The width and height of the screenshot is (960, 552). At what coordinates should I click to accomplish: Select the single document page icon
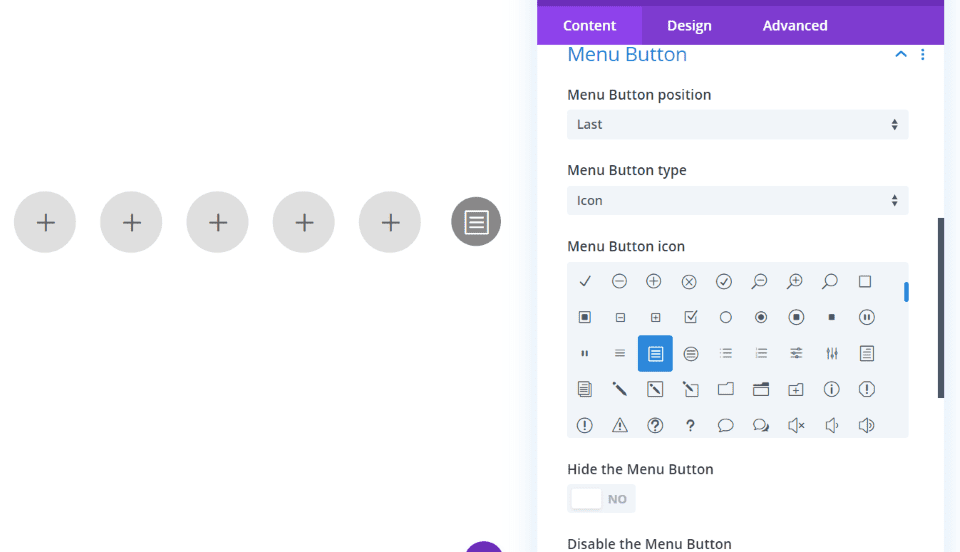(867, 353)
